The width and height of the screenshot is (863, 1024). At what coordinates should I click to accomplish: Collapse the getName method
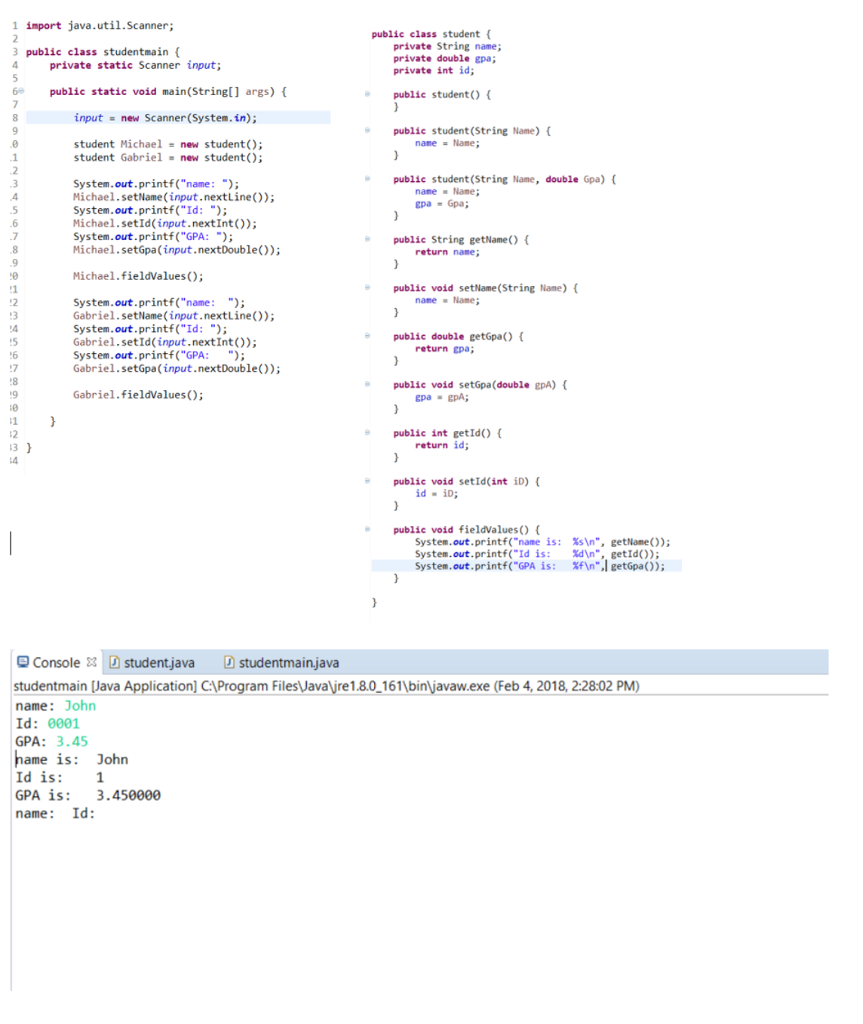[x=366, y=239]
